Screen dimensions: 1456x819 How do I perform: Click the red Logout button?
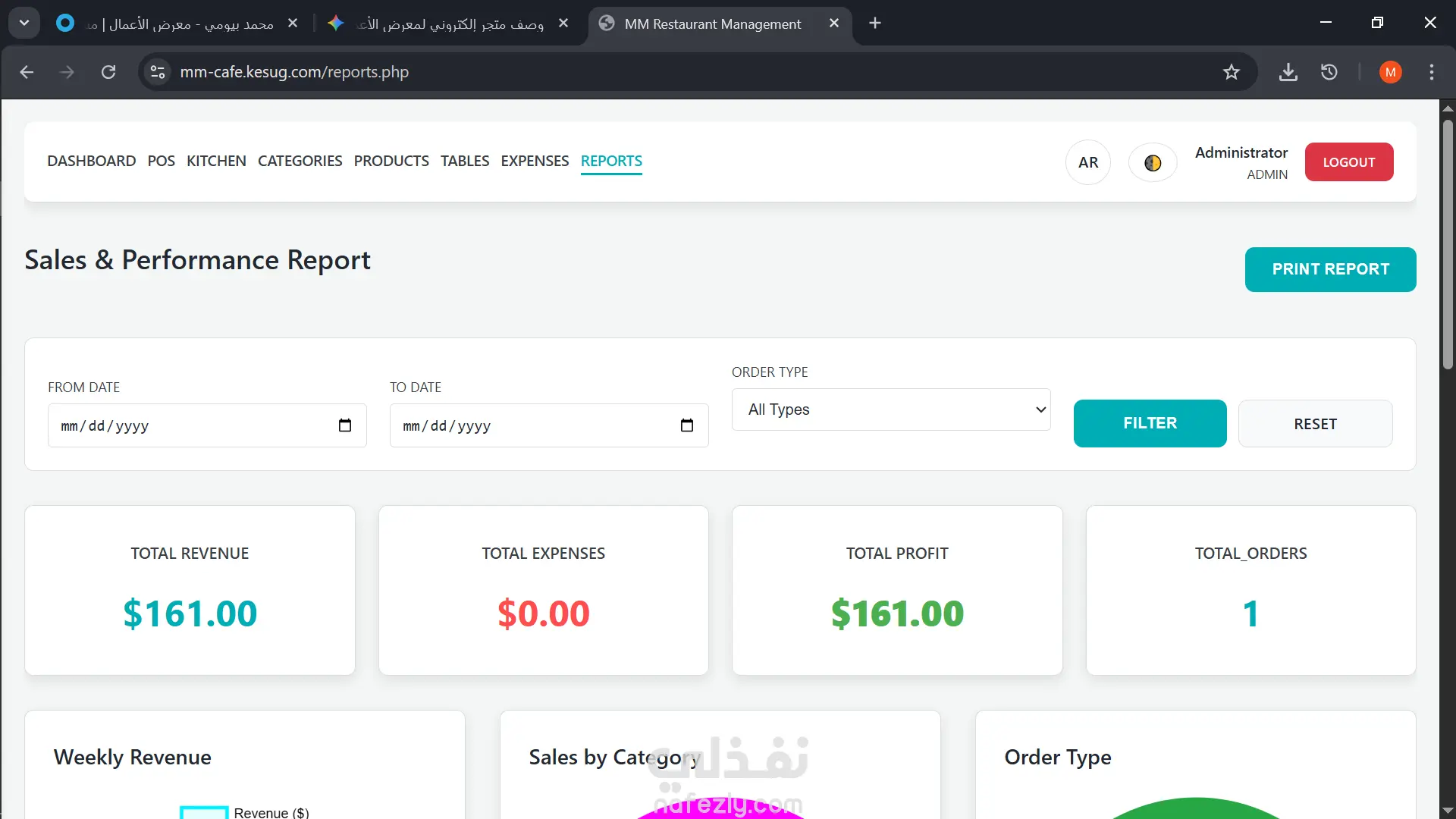click(1349, 162)
